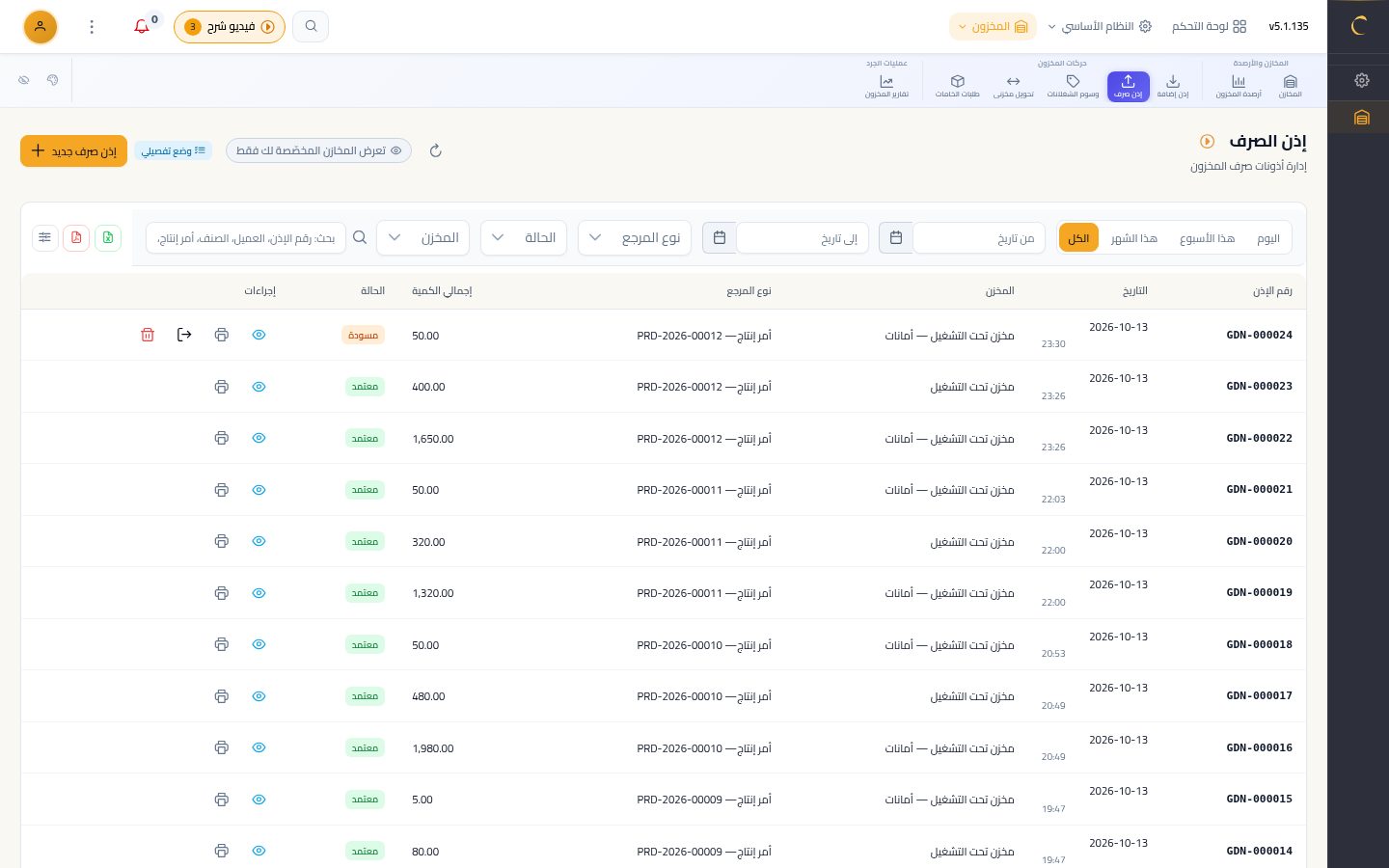The width and height of the screenshot is (1389, 868).
Task: Open تحويل مخزني transfer icon
Action: [x=1013, y=86]
